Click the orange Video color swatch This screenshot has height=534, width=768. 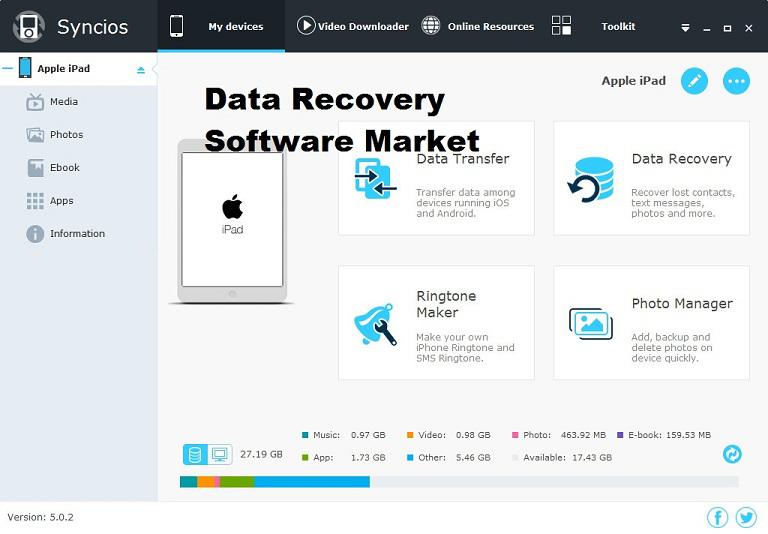pos(410,435)
